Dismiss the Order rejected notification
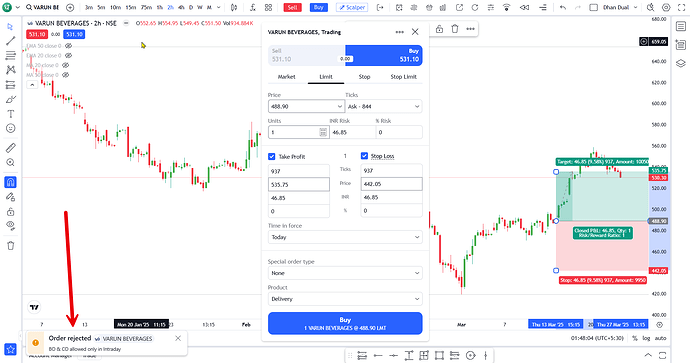The height and width of the screenshot is (363, 690). (x=178, y=338)
